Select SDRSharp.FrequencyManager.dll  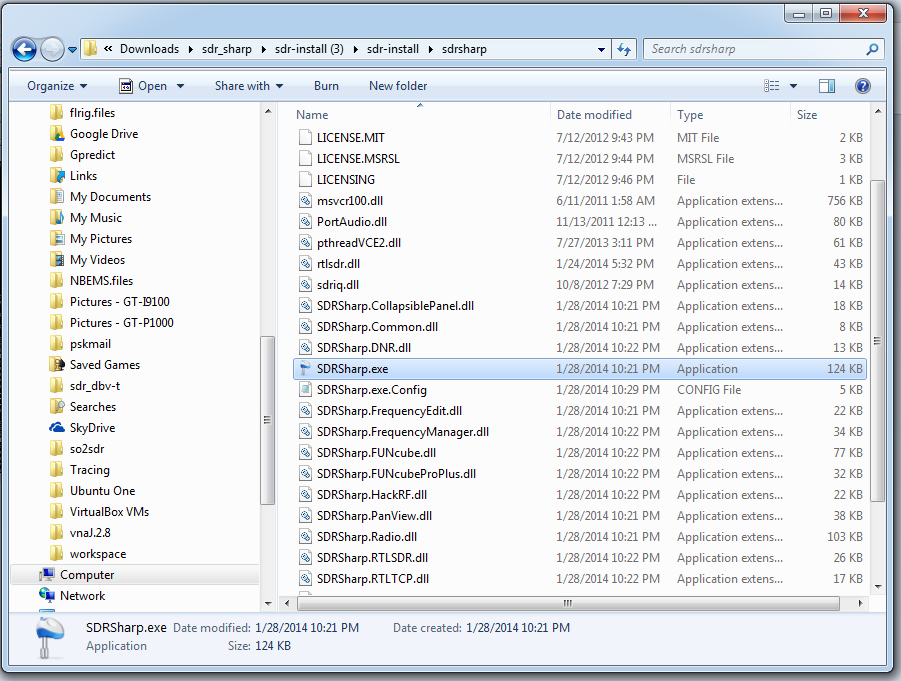(402, 432)
